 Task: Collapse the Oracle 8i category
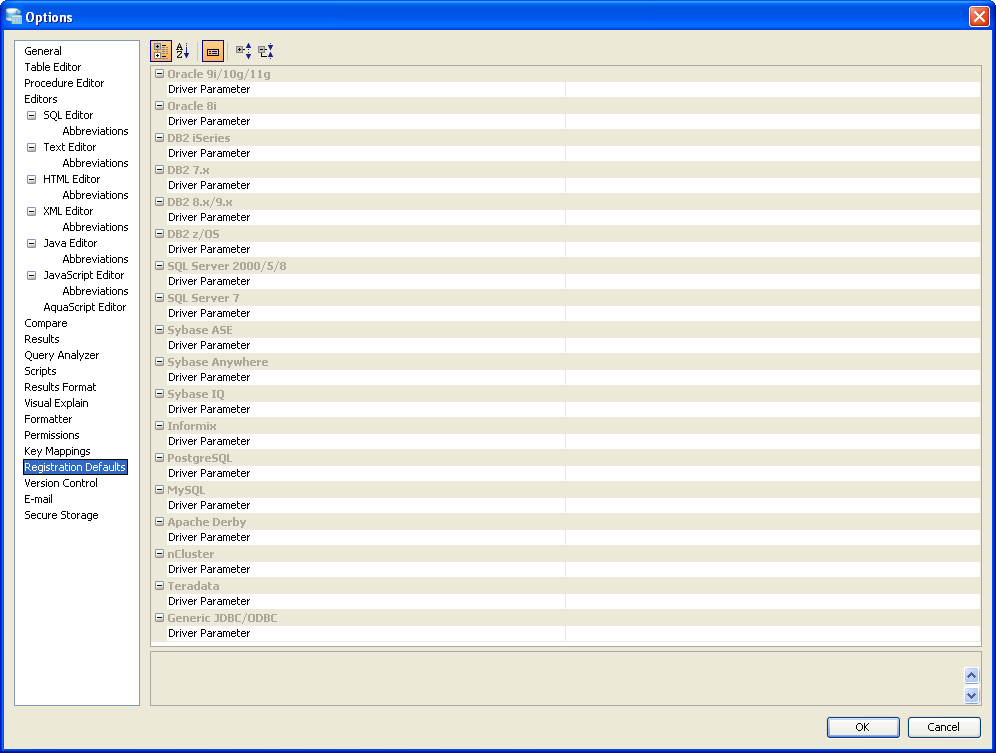[160, 105]
